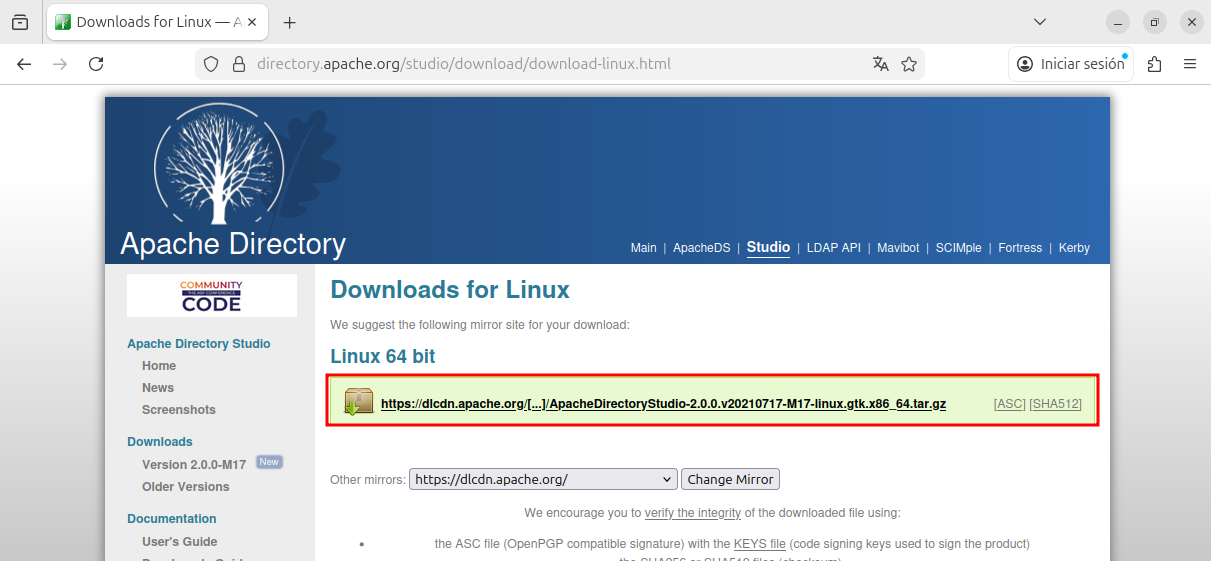Expand the Other mirrors dropdown
This screenshot has width=1211, height=561.
pos(543,479)
